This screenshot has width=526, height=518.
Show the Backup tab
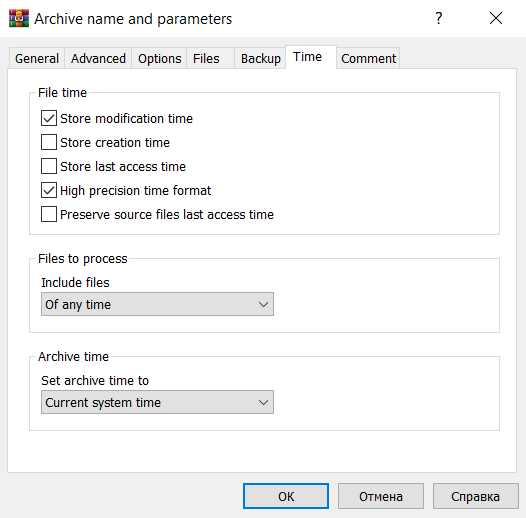(x=260, y=59)
